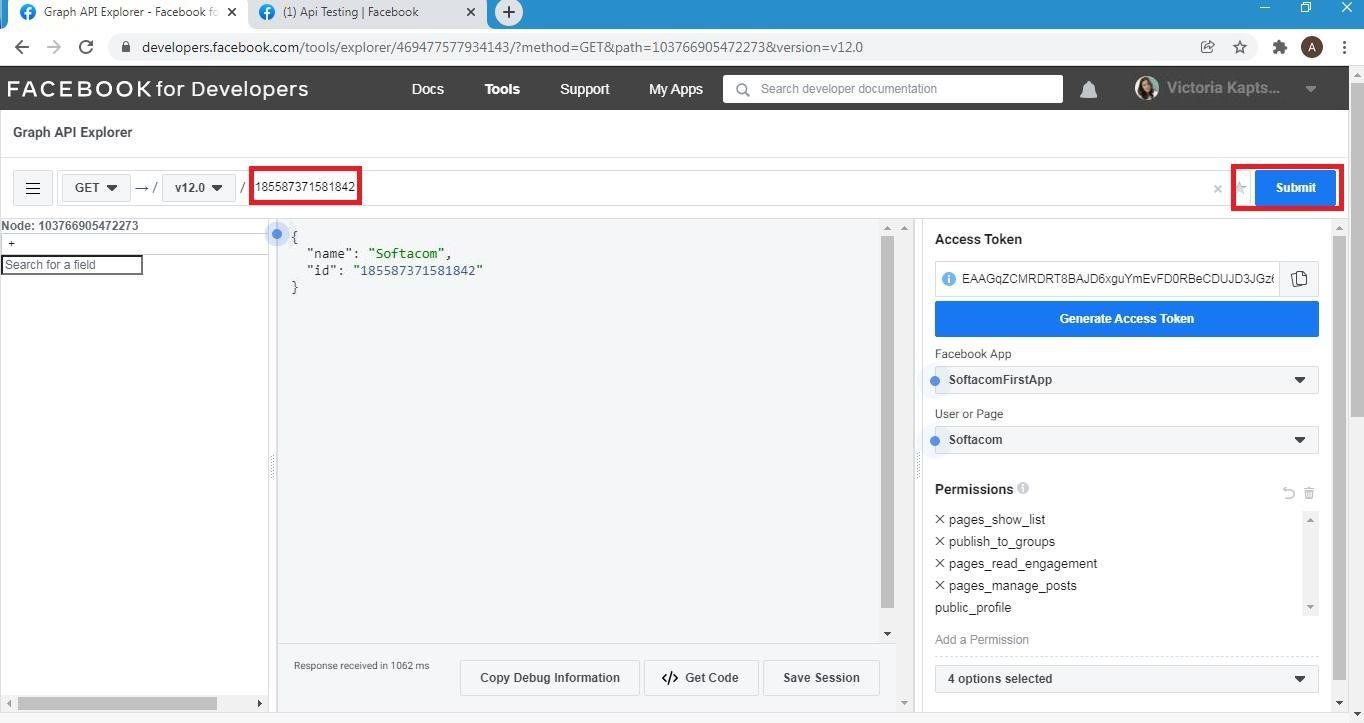1364x723 pixels.
Task: Remove the pages_show_list permission
Action: tap(940, 519)
